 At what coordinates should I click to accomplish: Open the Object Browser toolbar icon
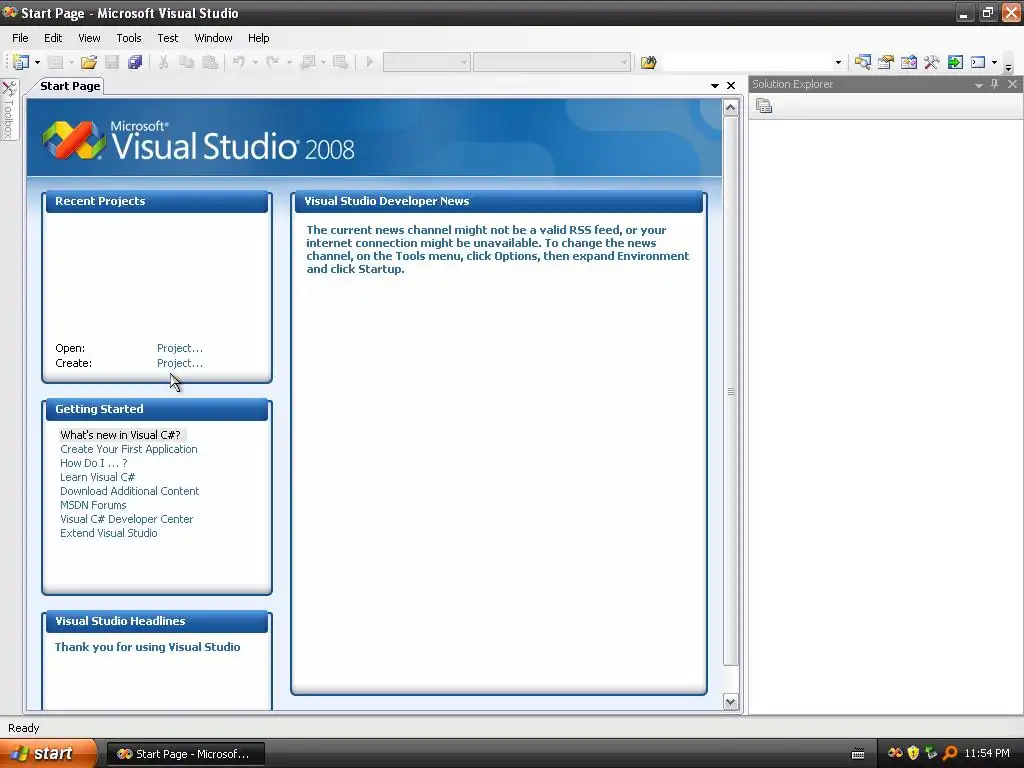(x=908, y=62)
